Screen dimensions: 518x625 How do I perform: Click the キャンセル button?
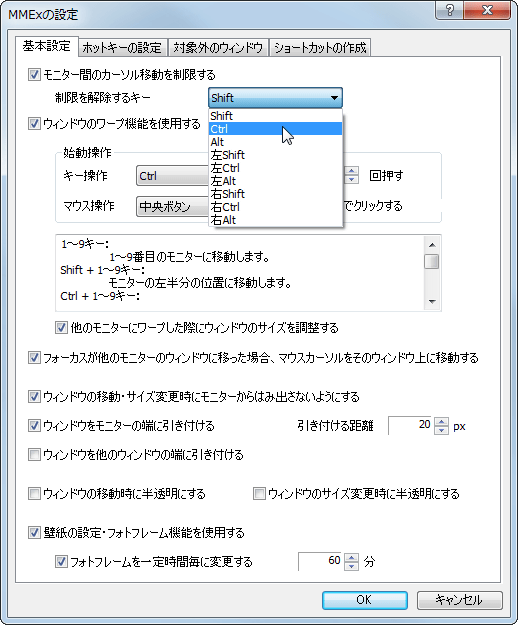(x=459, y=599)
